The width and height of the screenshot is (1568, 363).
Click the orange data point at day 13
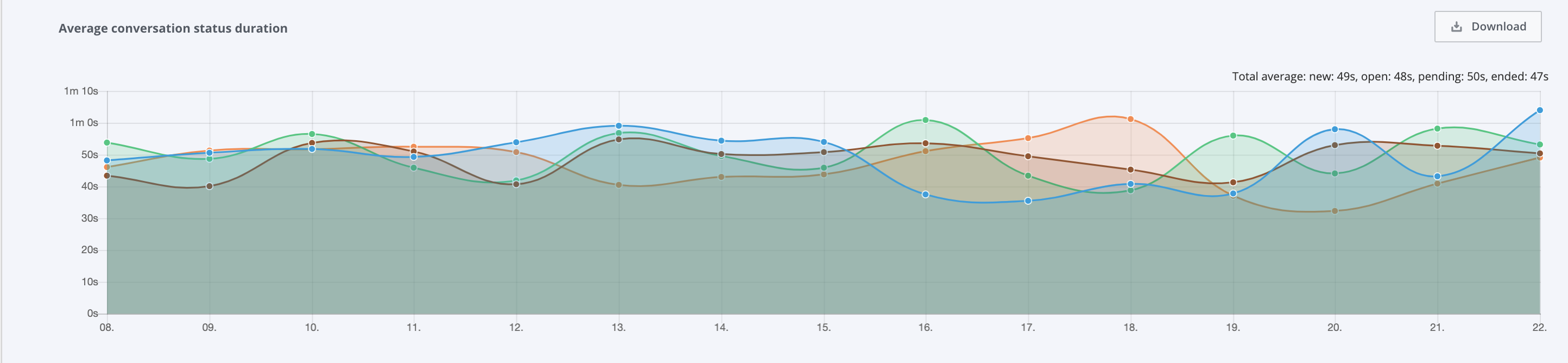pos(618,185)
